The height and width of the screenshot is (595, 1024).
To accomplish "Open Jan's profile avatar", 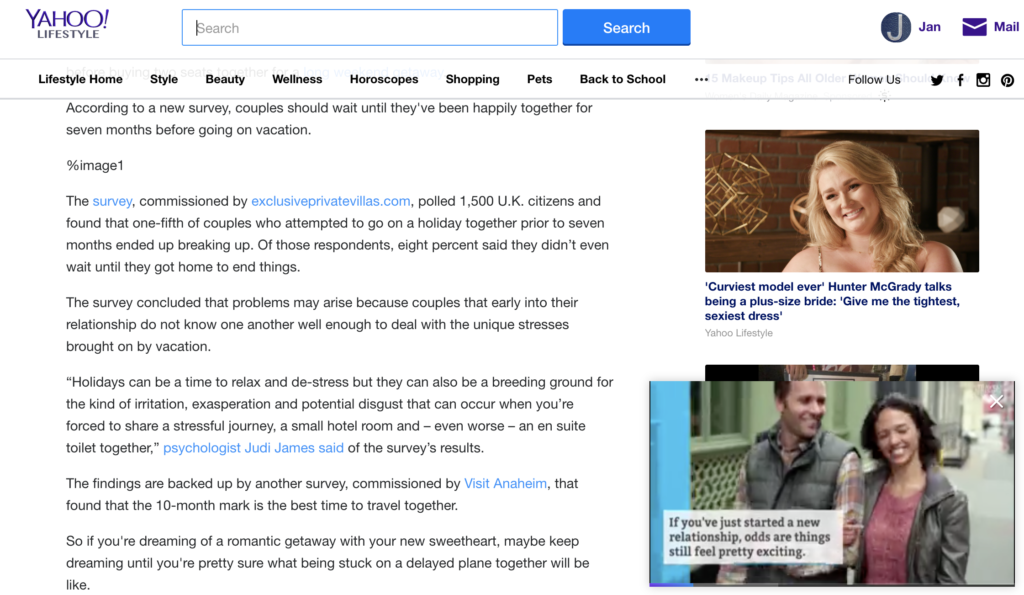I will click(895, 27).
